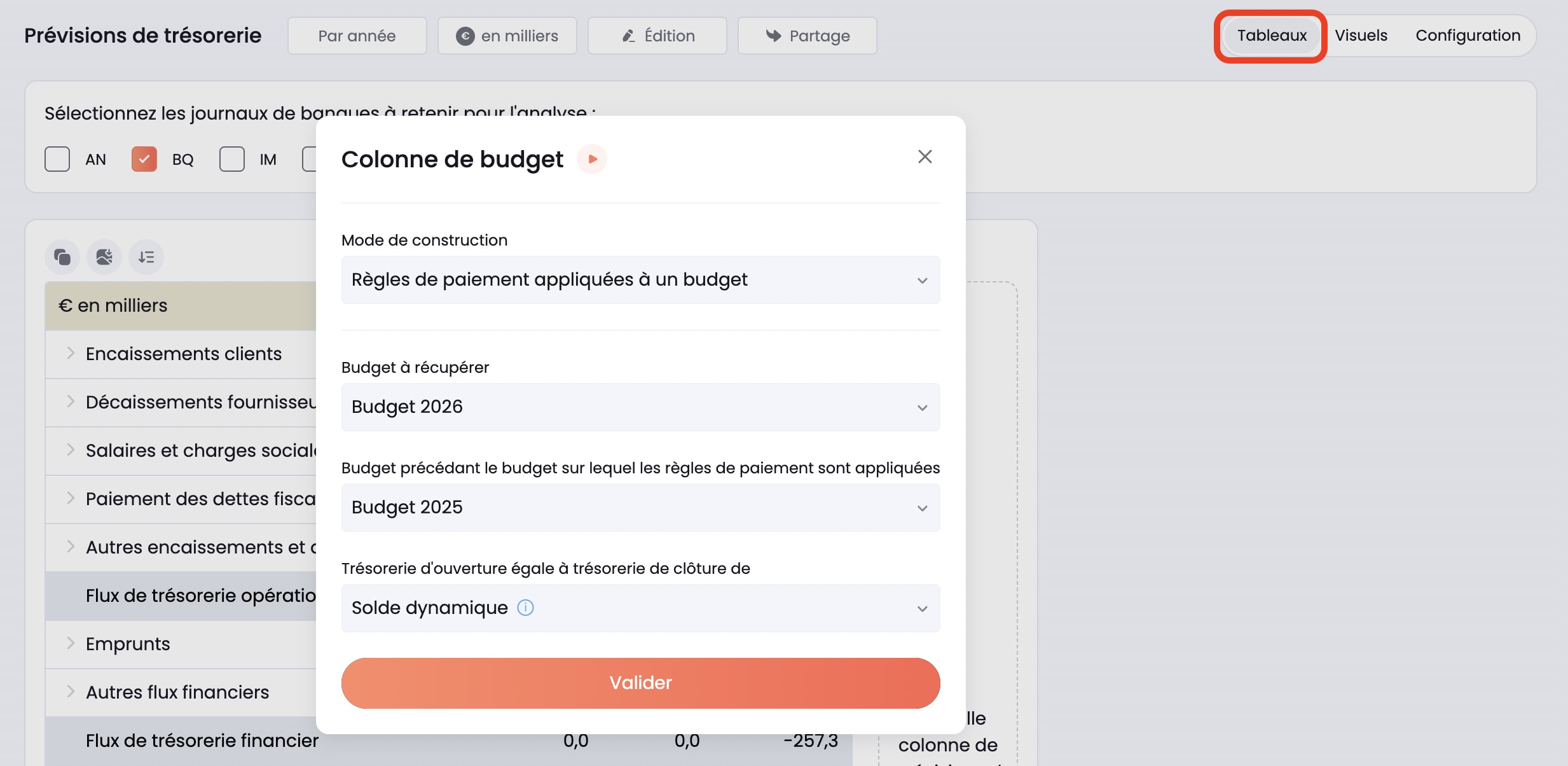Switch to the Visuels tab
1568x766 pixels.
(1361, 36)
